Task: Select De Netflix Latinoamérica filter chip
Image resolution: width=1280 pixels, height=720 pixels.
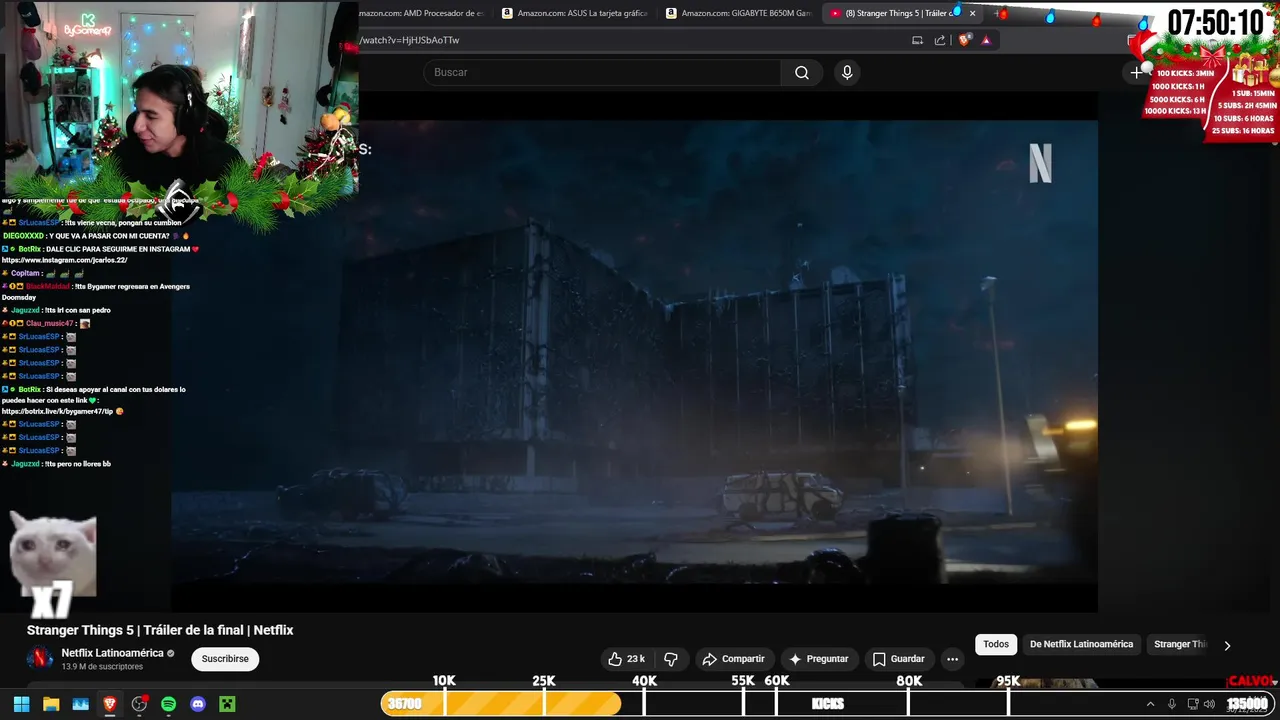Action: tap(1081, 644)
